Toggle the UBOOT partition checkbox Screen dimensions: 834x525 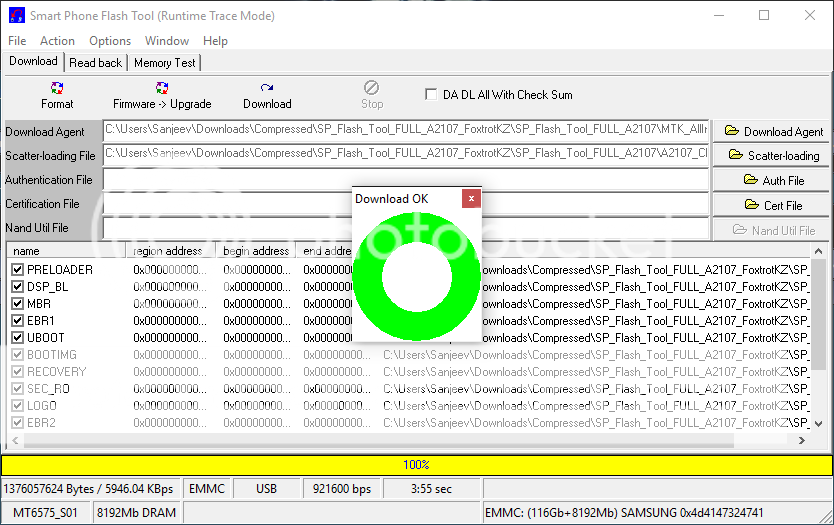point(17,338)
